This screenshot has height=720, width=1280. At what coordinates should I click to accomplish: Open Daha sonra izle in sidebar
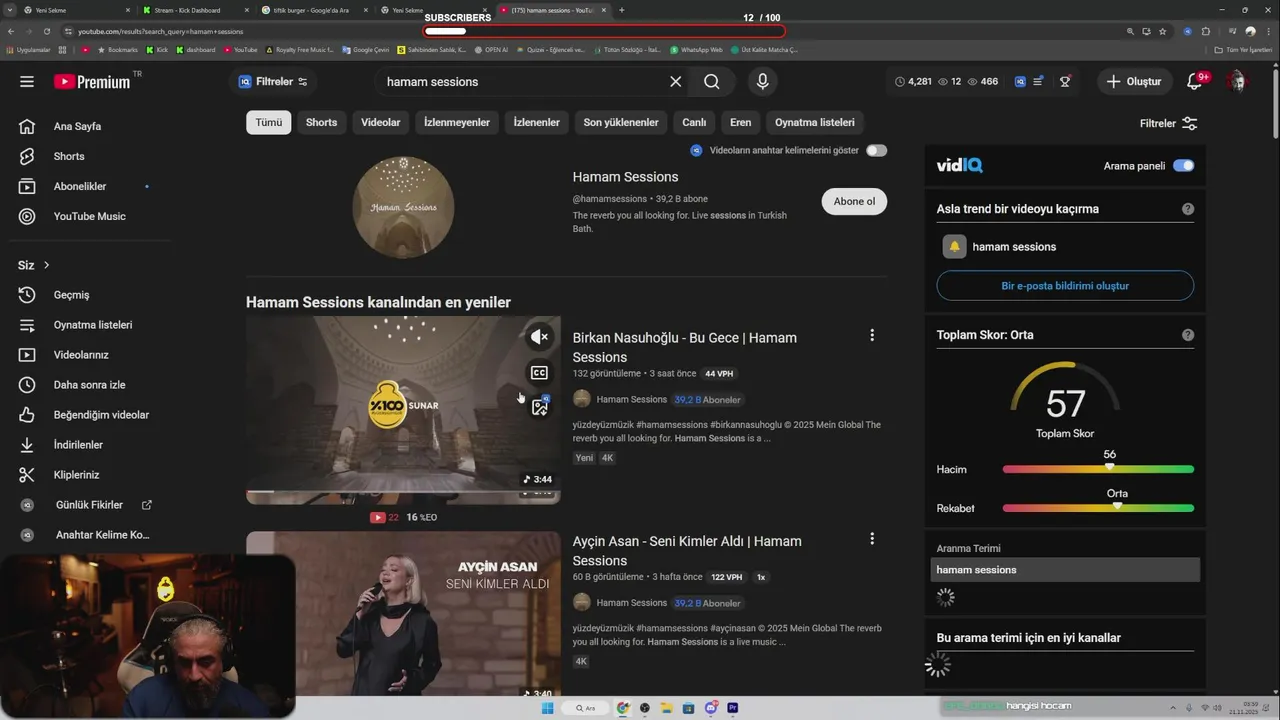(x=90, y=385)
